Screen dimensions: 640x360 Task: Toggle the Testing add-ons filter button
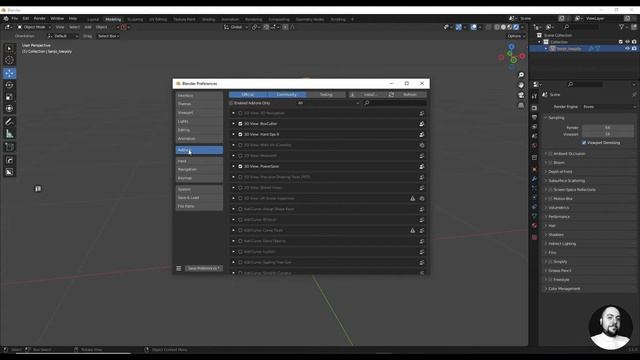(x=326, y=95)
